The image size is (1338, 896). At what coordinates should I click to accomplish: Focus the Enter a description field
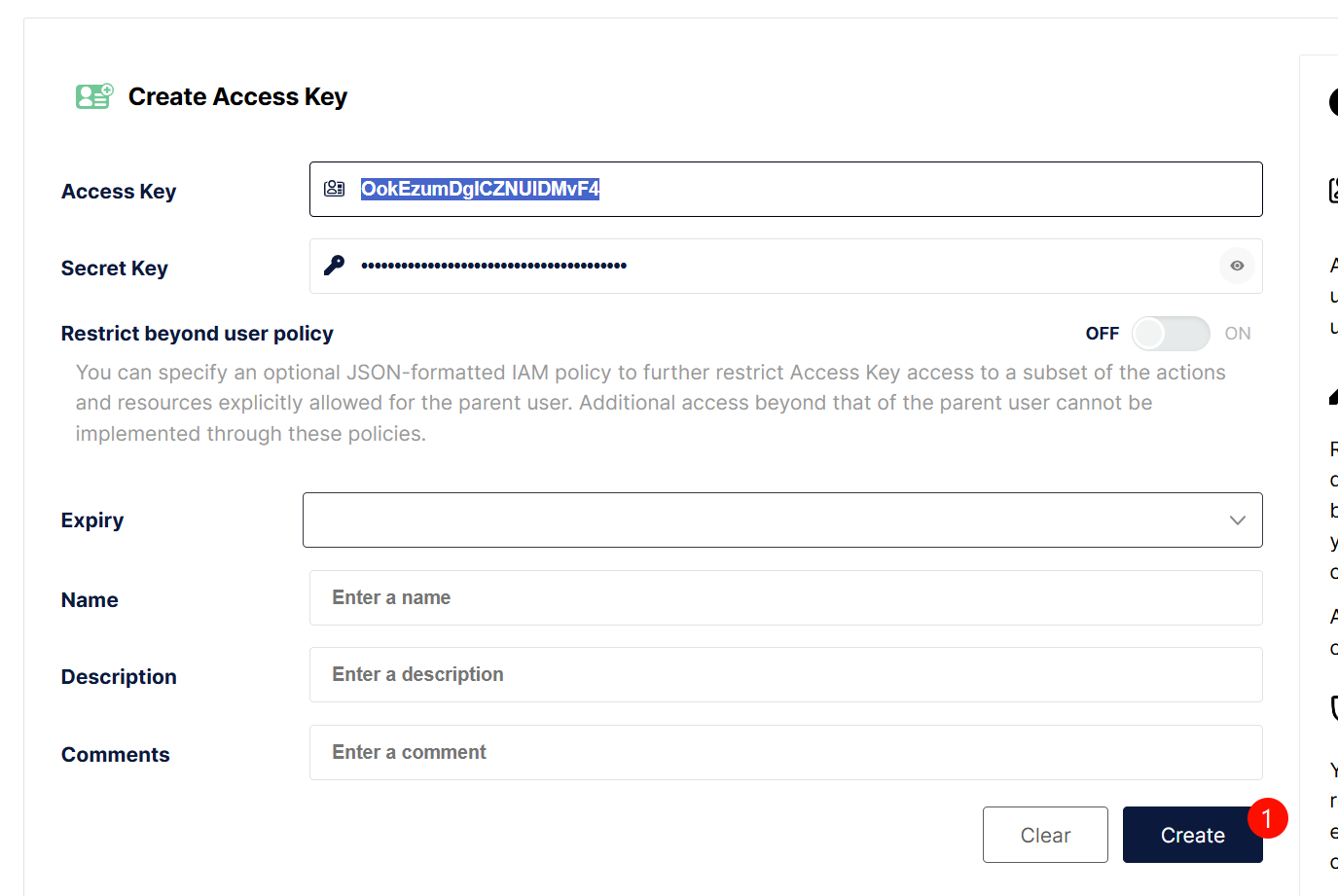[x=785, y=675]
